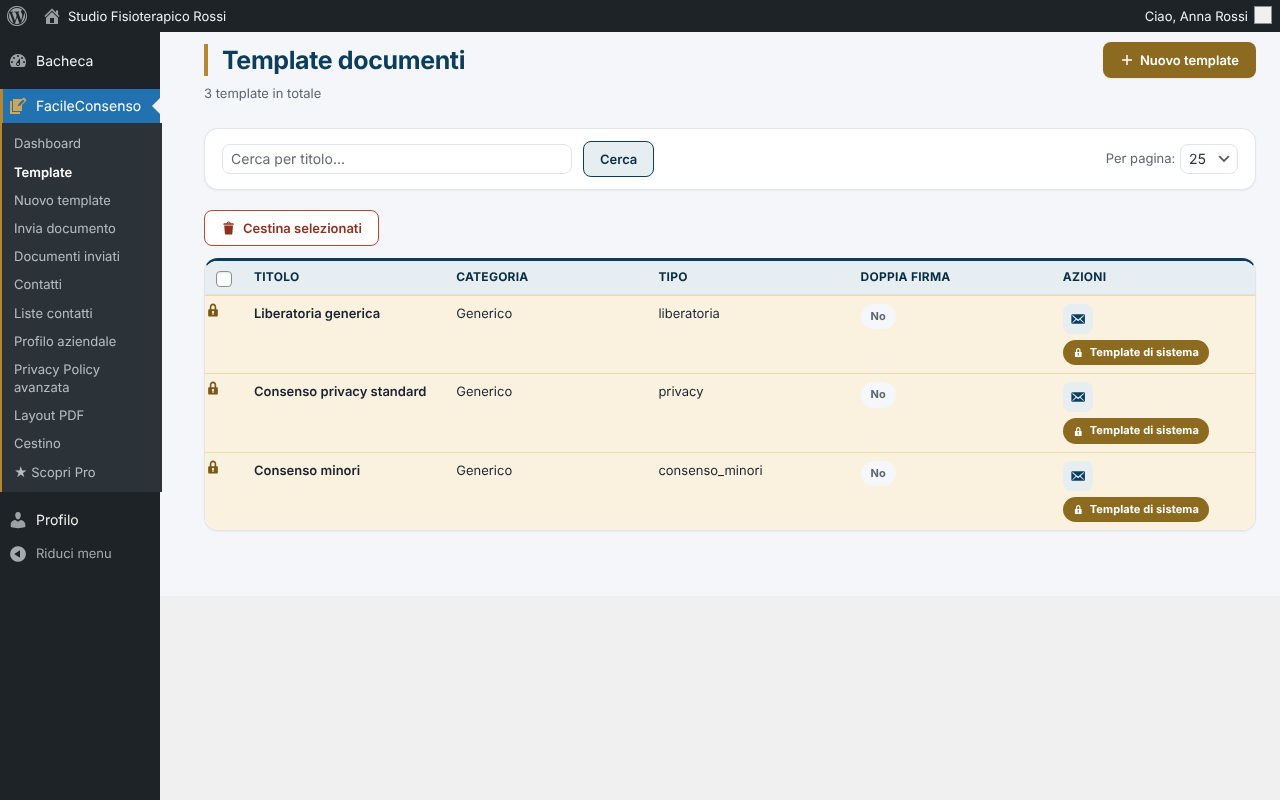Click the send envelope icon for Consenso minori
Screen dimensions: 1280x800
click(x=1078, y=476)
